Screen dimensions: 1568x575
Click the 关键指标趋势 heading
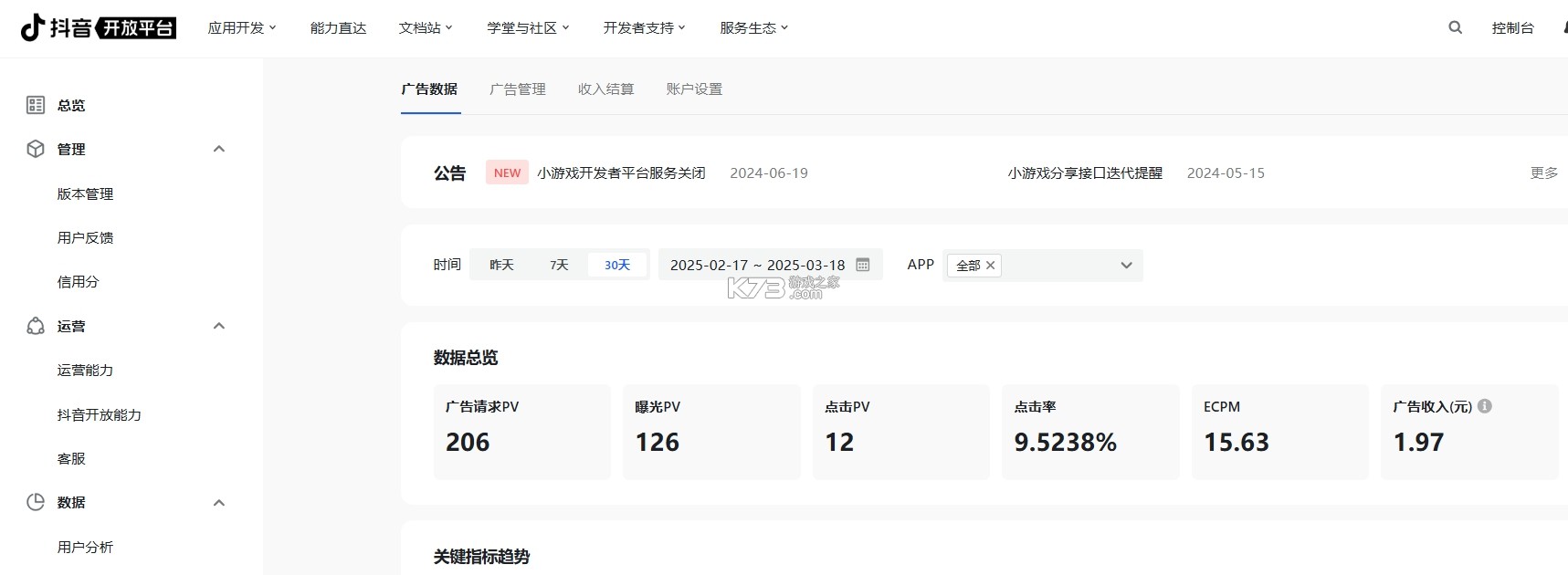coord(481,557)
